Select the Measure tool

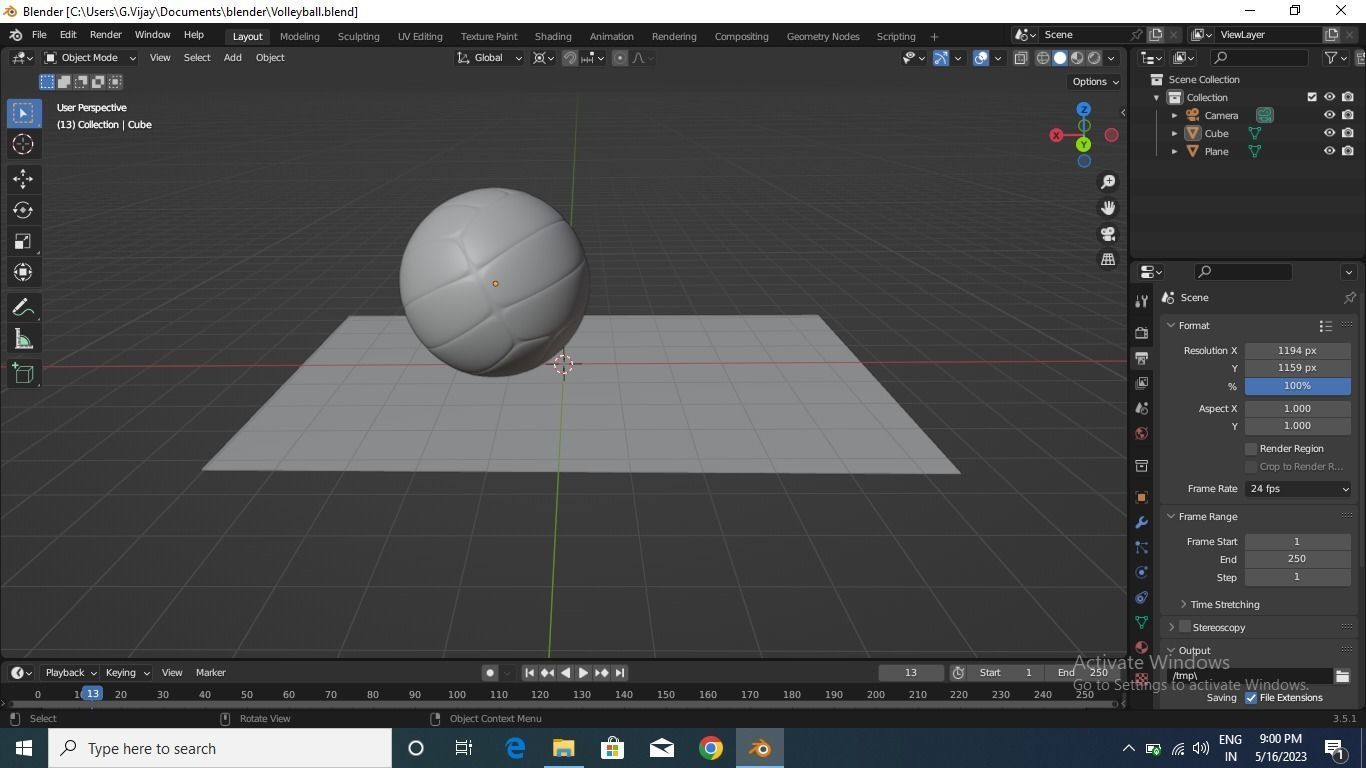coord(23,340)
